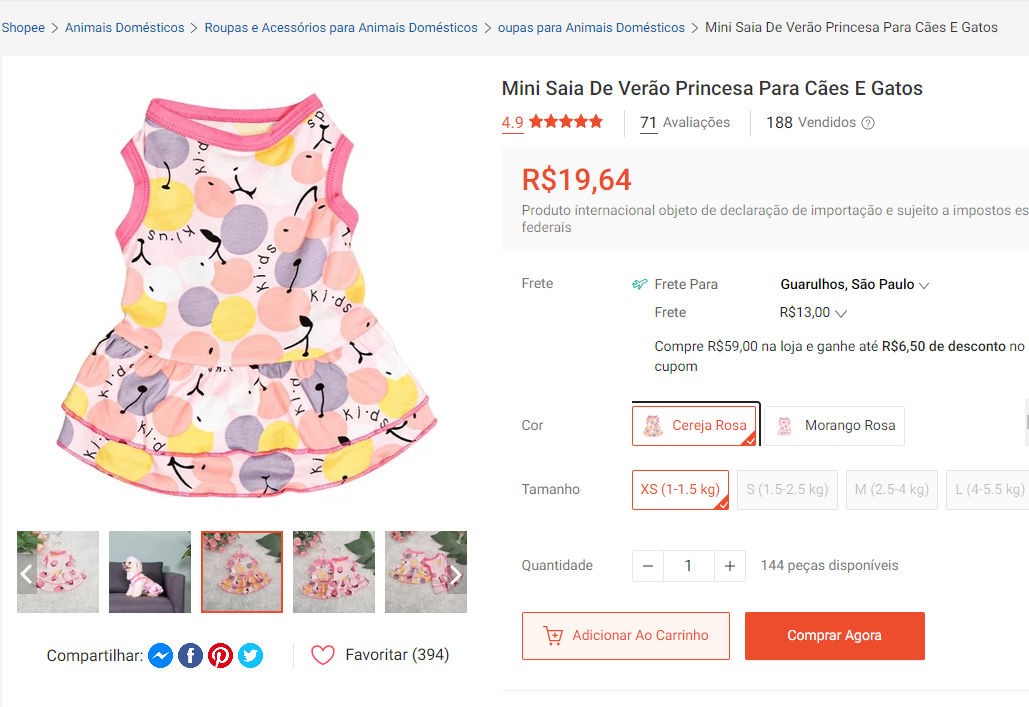1029x707 pixels.
Task: Show next product thumbnails
Action: (455, 574)
